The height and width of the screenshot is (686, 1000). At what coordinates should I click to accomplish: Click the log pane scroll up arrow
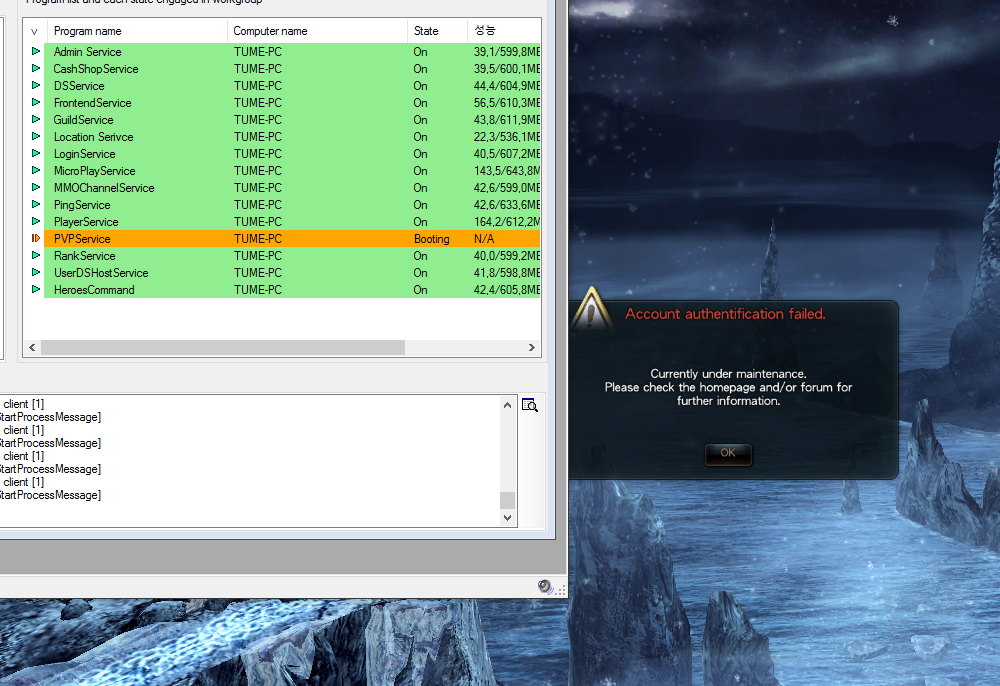(x=508, y=405)
